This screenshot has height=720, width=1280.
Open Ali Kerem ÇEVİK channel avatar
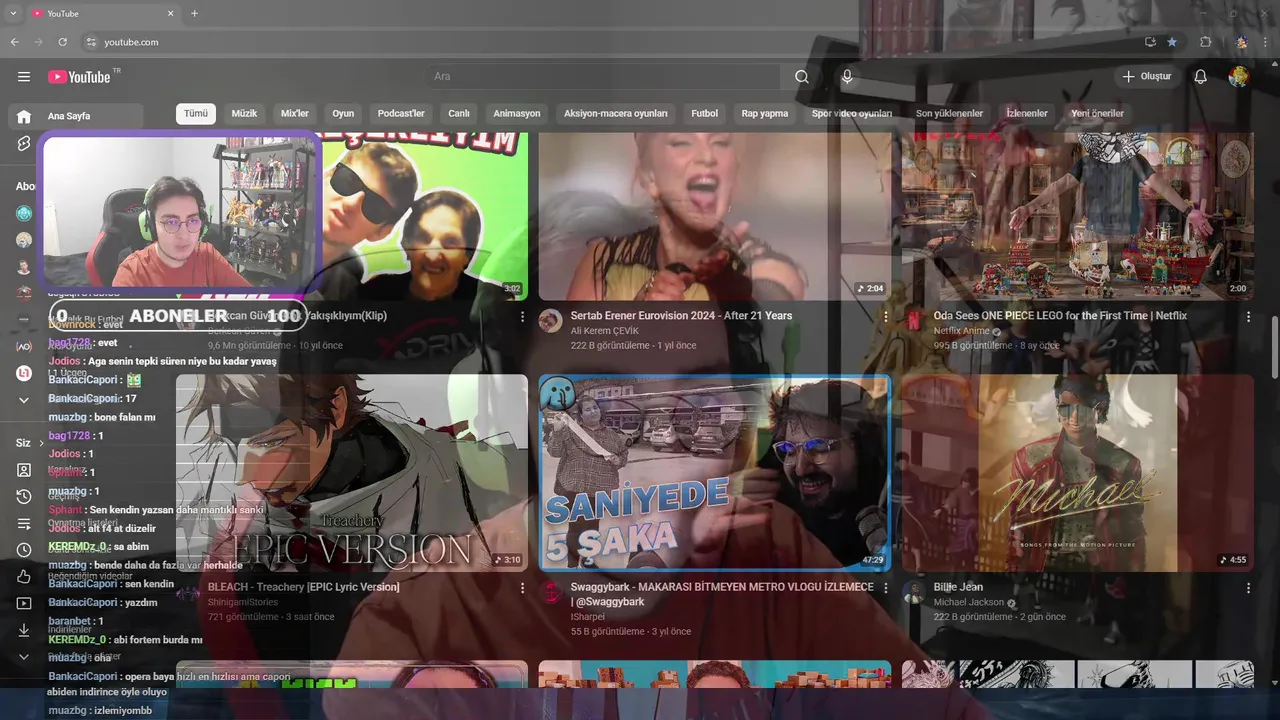point(550,321)
